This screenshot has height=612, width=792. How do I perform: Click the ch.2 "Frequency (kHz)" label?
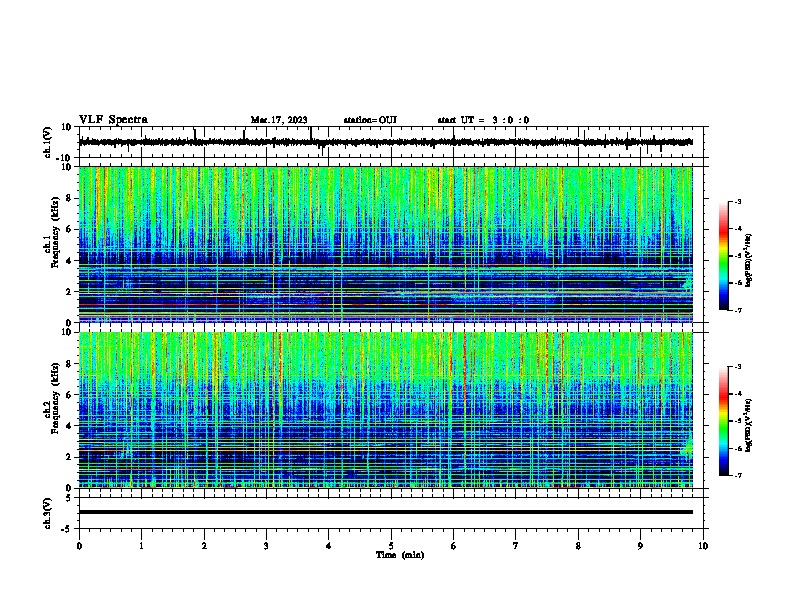point(55,398)
